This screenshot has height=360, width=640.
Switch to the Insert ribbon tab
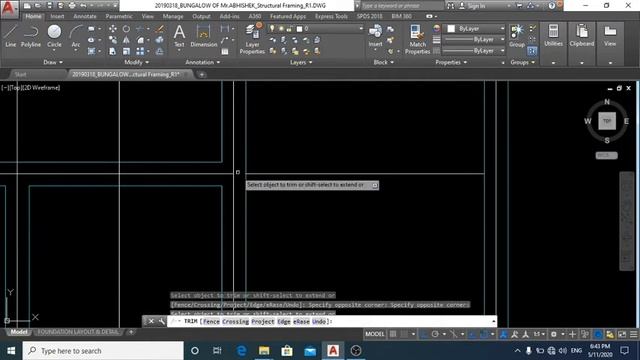(57, 16)
